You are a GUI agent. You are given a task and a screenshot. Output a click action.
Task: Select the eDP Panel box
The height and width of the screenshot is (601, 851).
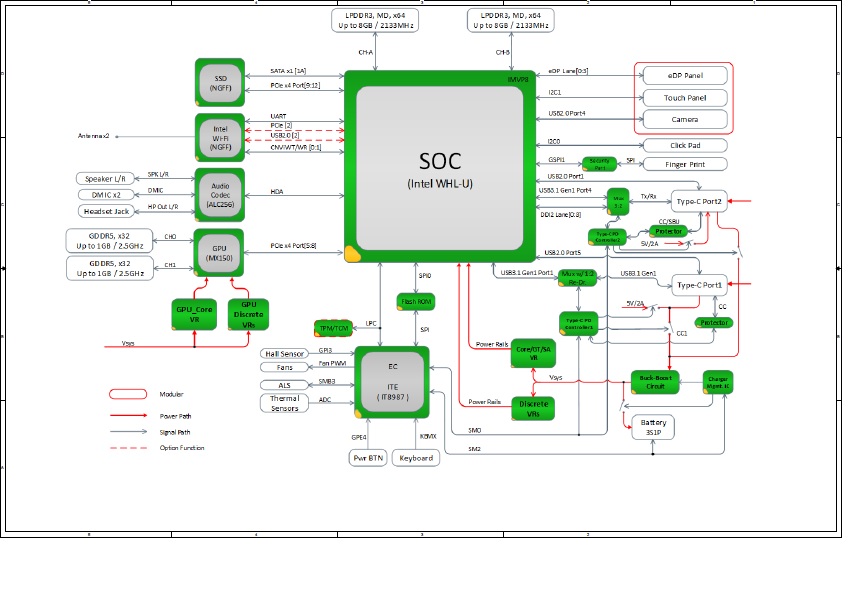(685, 75)
